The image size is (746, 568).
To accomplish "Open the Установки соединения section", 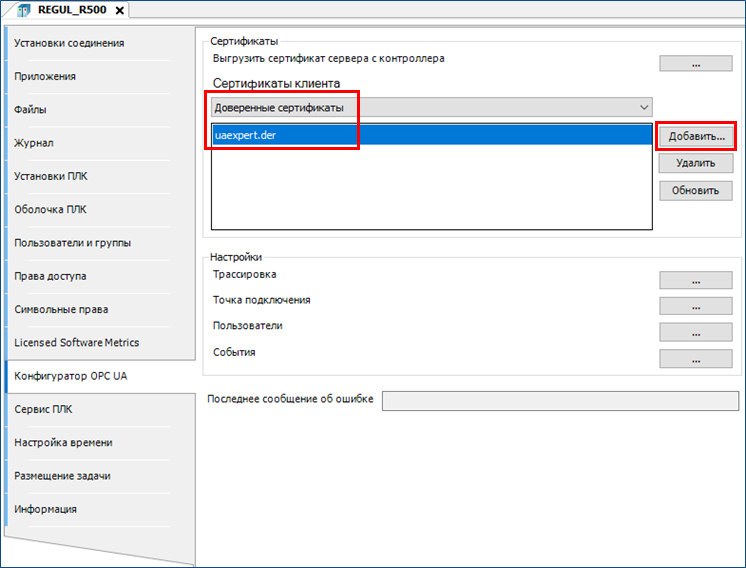I will [69, 43].
